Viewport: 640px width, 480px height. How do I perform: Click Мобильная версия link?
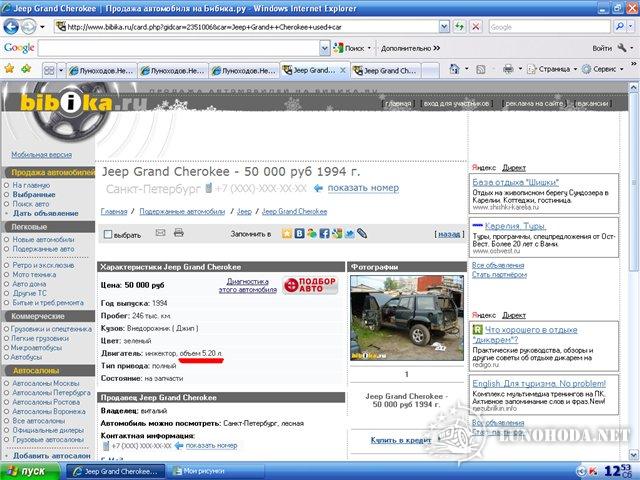pyautogui.click(x=42, y=155)
